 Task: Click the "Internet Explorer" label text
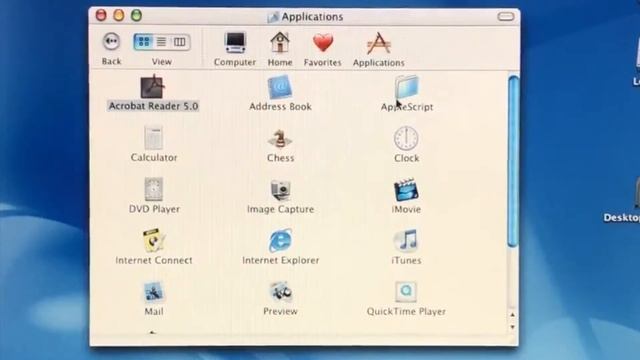tap(280, 260)
